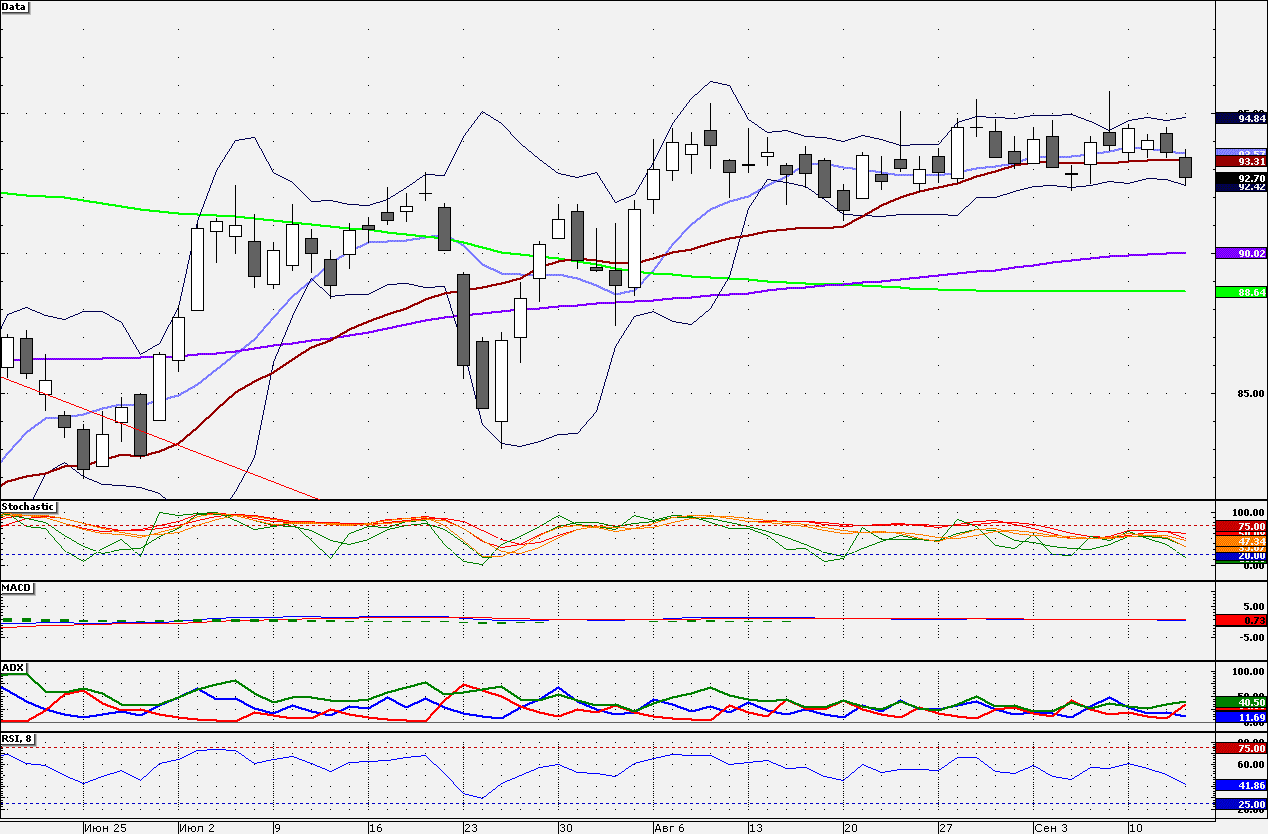Click the 85.00 price axis label
1268x834 pixels.
(x=1239, y=393)
